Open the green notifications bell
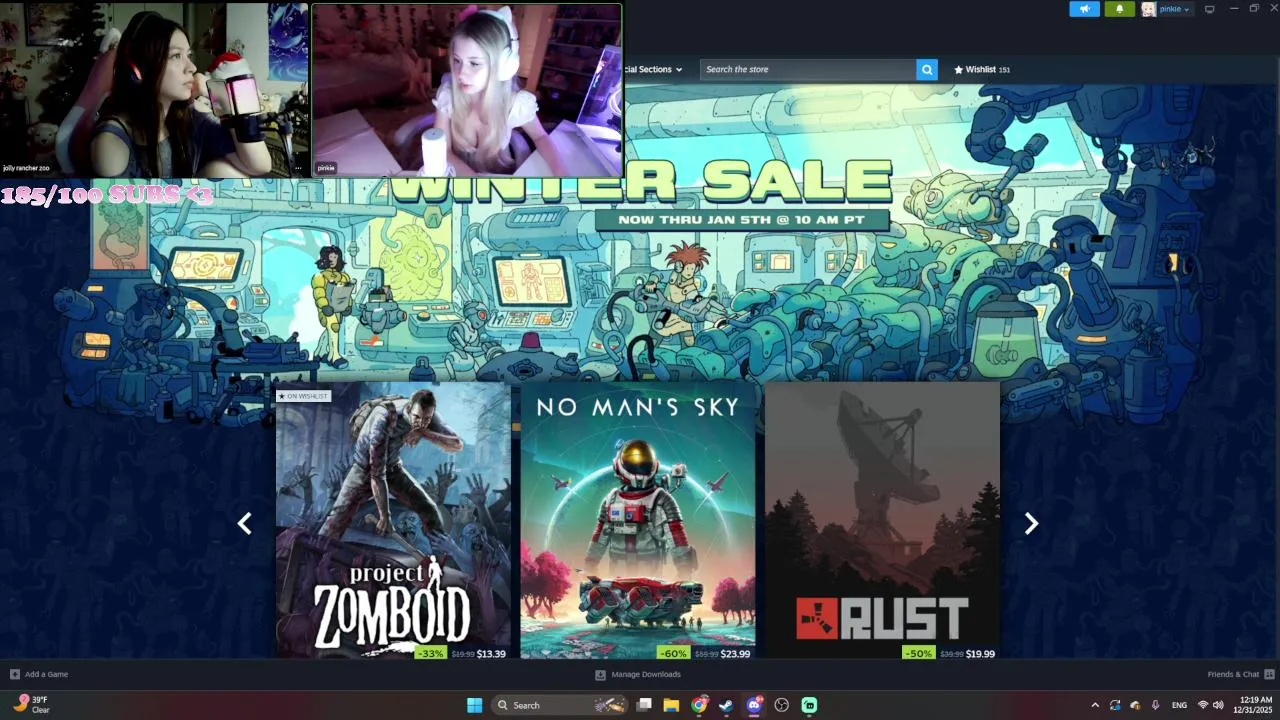The height and width of the screenshot is (720, 1280). (x=1119, y=9)
